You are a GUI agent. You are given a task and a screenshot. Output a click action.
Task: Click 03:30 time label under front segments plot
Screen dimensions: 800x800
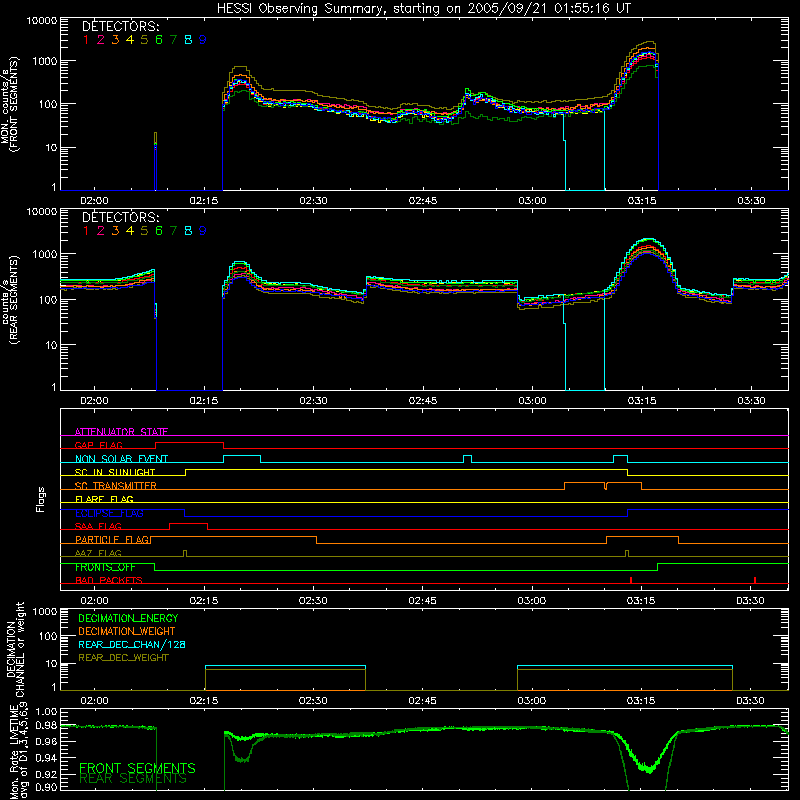[751, 201]
